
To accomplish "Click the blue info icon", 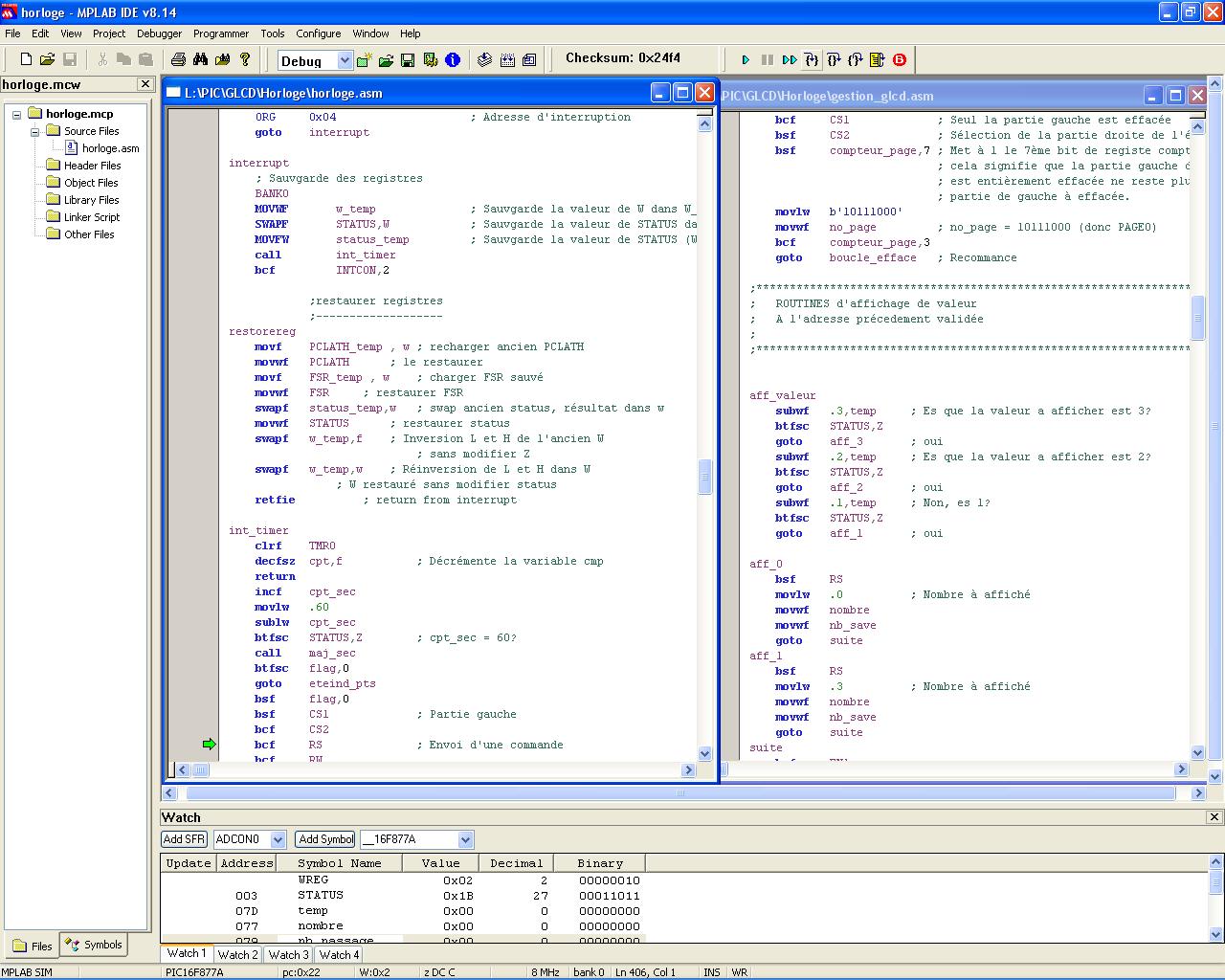I will pos(453,59).
